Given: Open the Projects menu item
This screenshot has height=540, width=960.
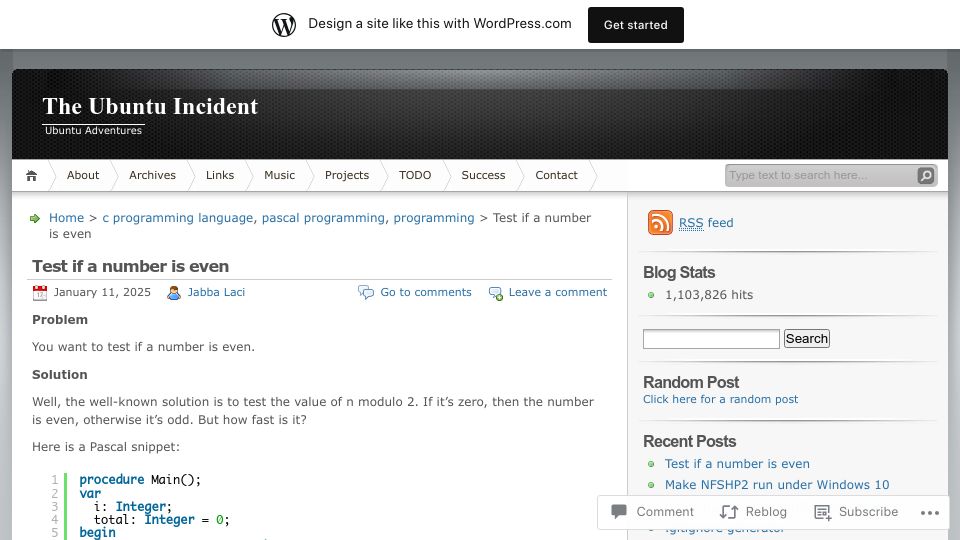Looking at the screenshot, I should click(x=347, y=175).
